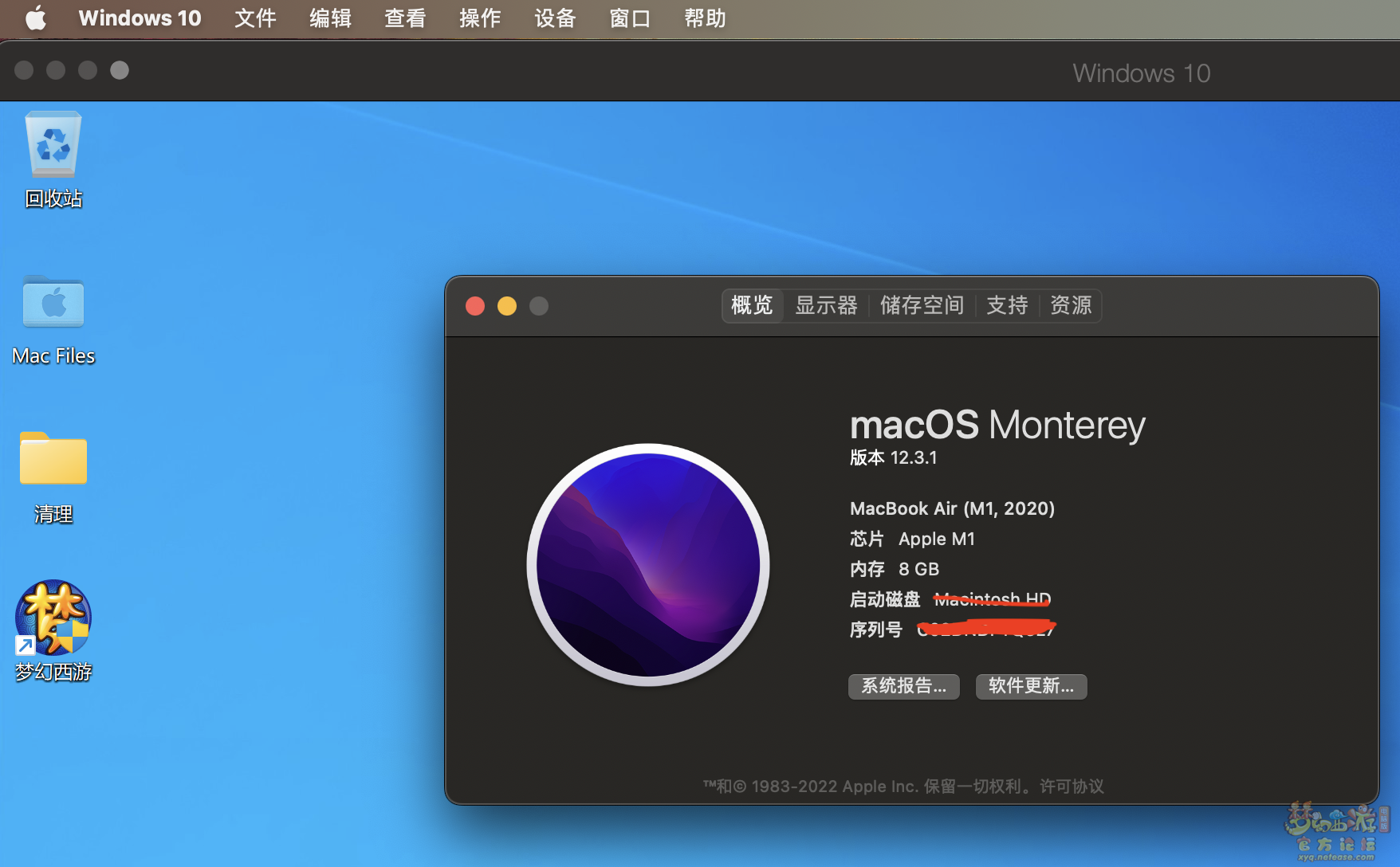
Task: Open the Windows 10 application menu
Action: click(140, 18)
